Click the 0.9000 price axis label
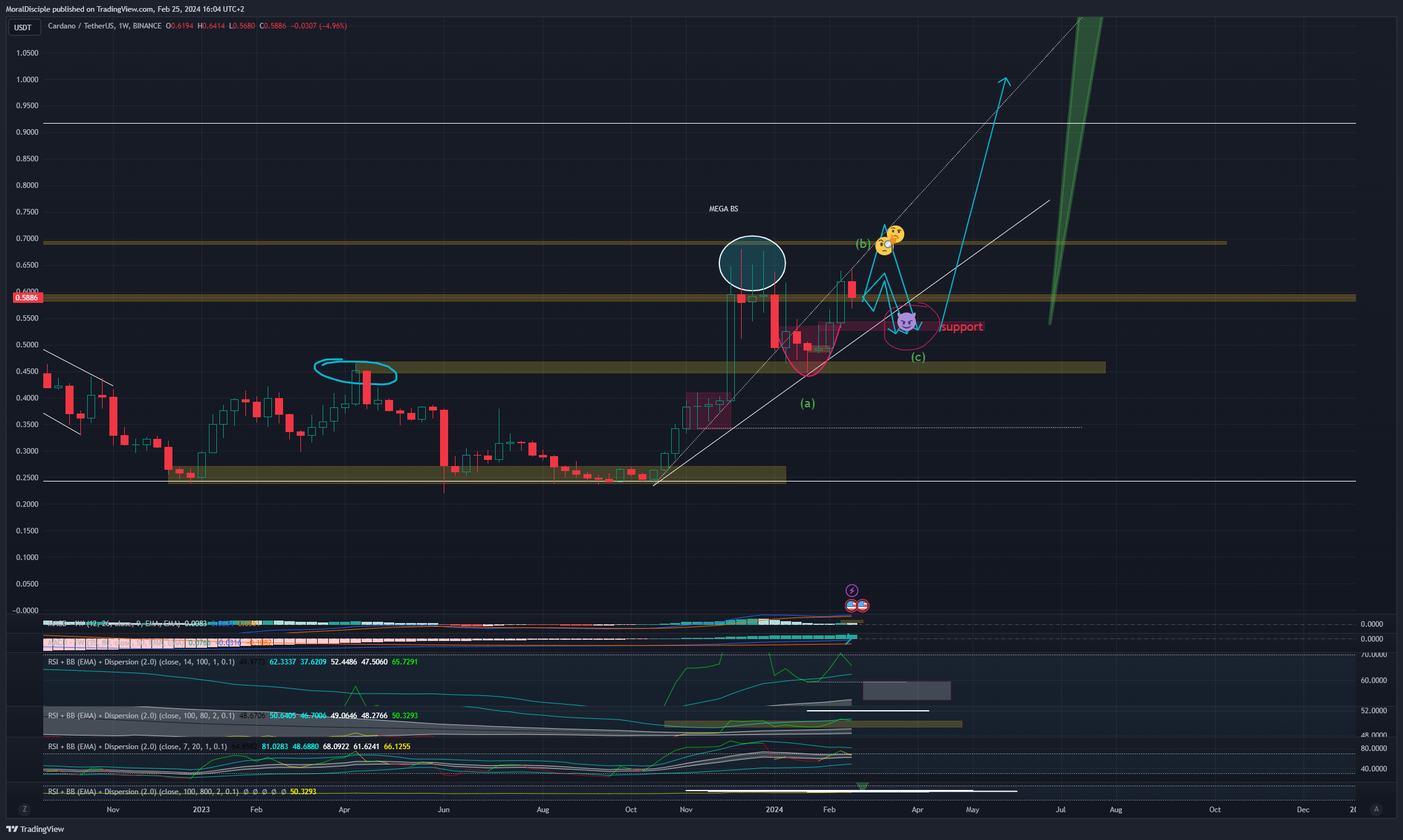The image size is (1403, 840). 27,132
